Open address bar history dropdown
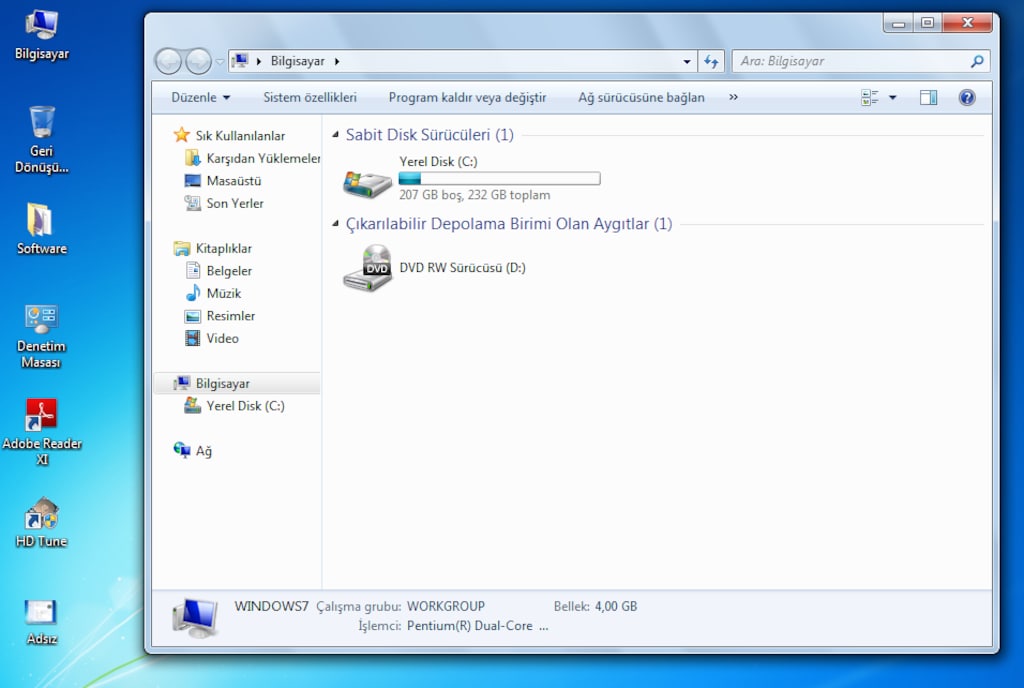Image resolution: width=1024 pixels, height=688 pixels. 687,61
